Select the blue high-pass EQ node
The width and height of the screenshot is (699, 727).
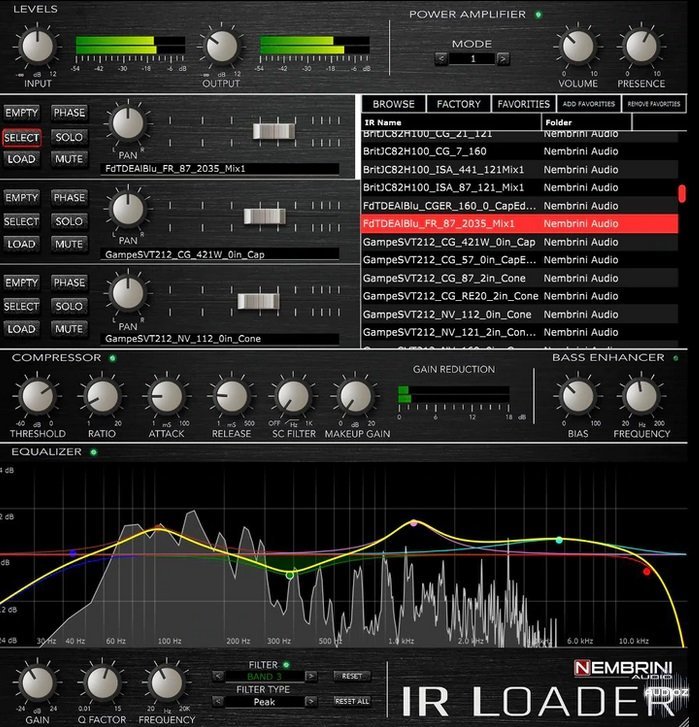(x=73, y=553)
